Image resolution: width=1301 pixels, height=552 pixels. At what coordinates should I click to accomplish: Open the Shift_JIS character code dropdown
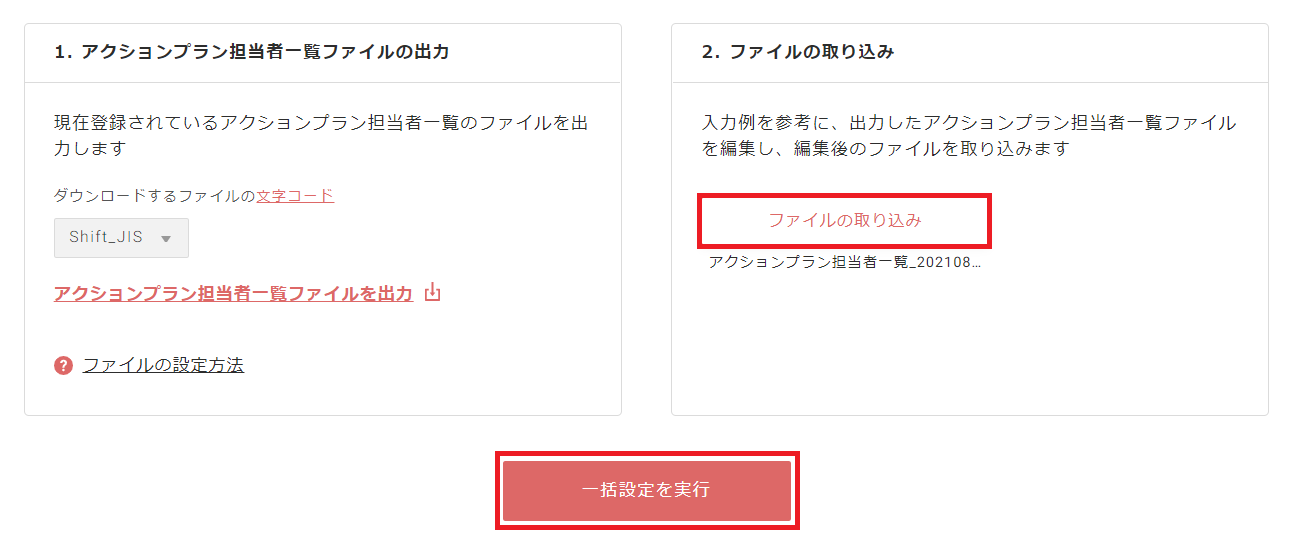click(x=121, y=238)
